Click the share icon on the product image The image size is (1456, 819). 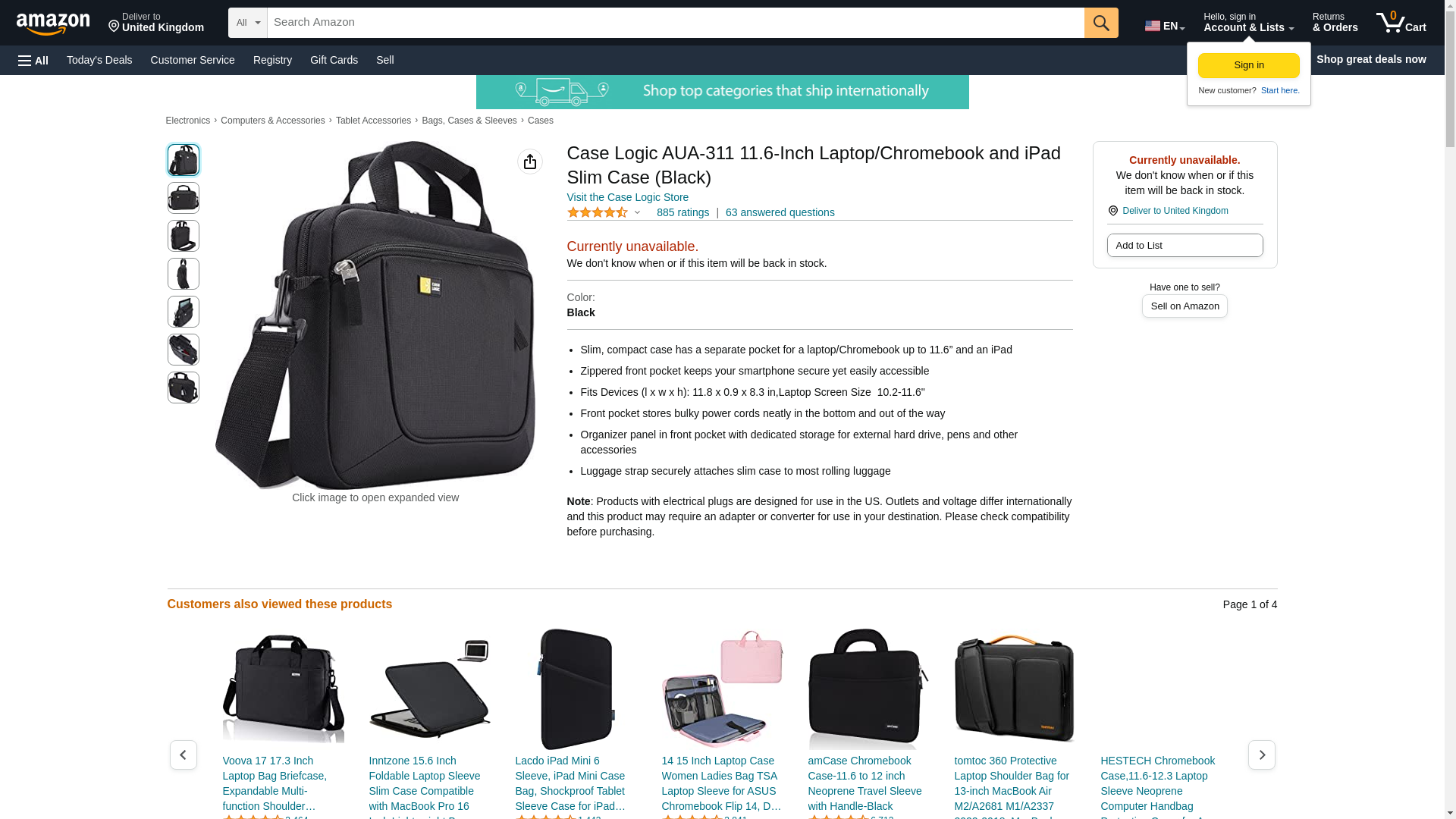(529, 162)
